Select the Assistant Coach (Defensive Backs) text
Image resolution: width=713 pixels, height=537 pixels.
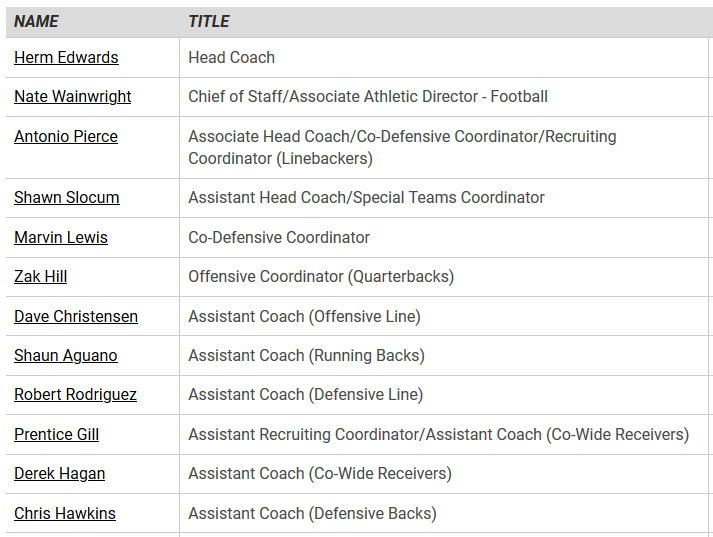(x=312, y=514)
